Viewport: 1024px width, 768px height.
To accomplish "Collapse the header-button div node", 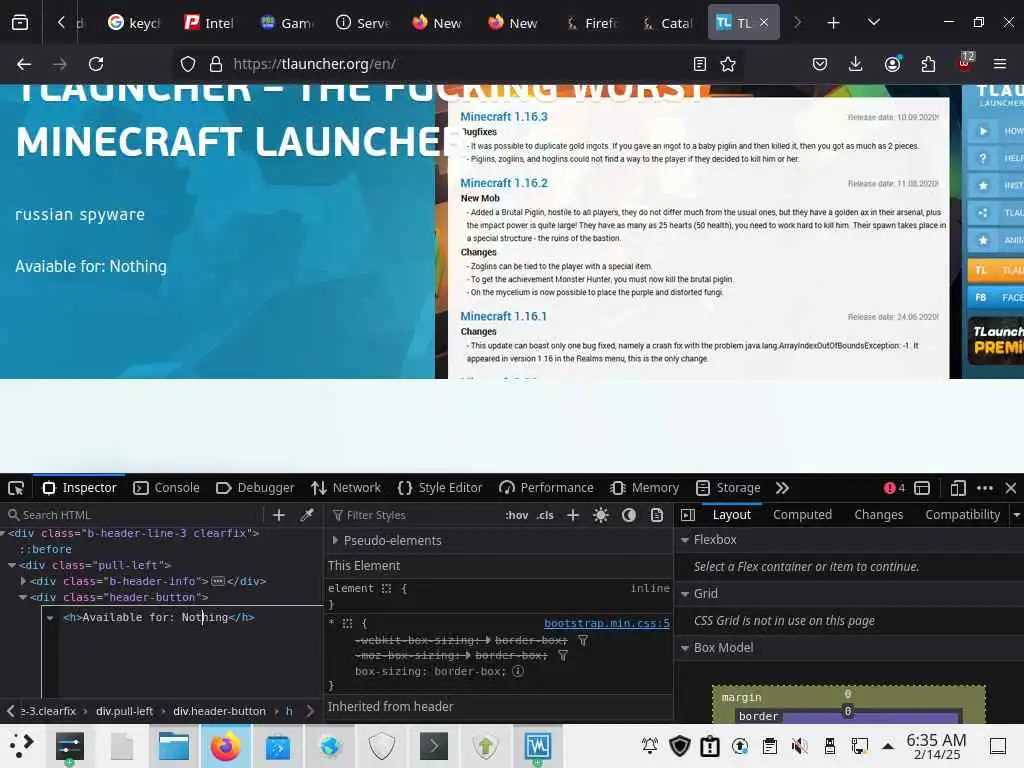I will 24,597.
